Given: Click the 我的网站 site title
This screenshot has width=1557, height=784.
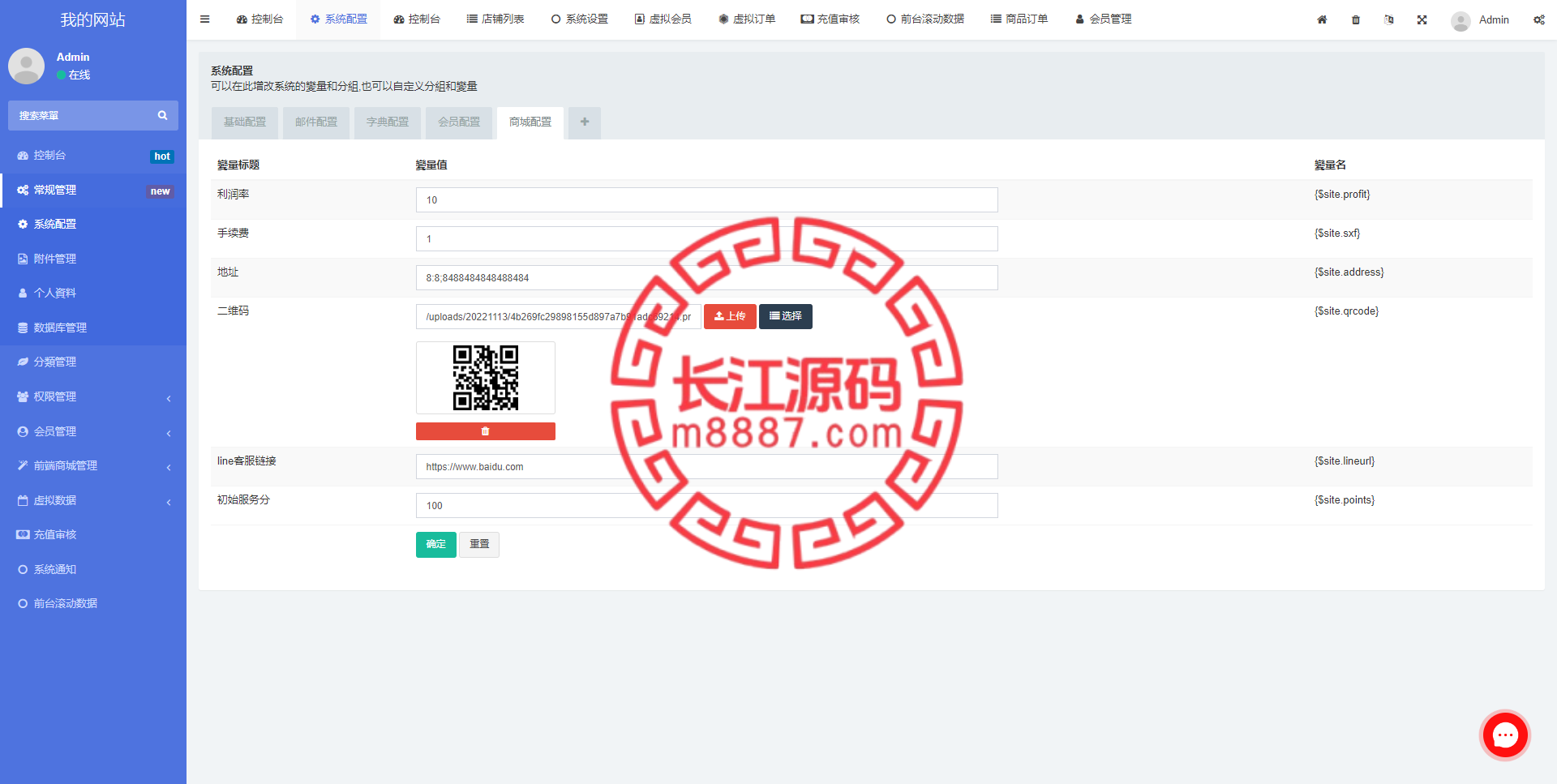Looking at the screenshot, I should click(x=93, y=20).
